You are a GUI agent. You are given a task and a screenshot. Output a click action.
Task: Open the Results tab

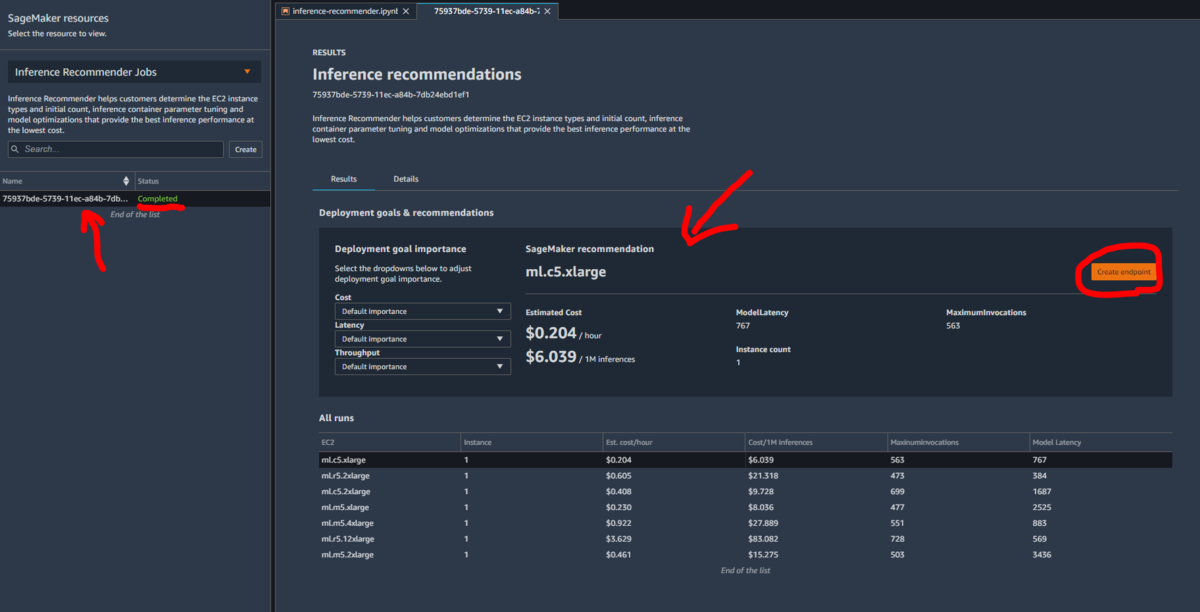coord(344,179)
